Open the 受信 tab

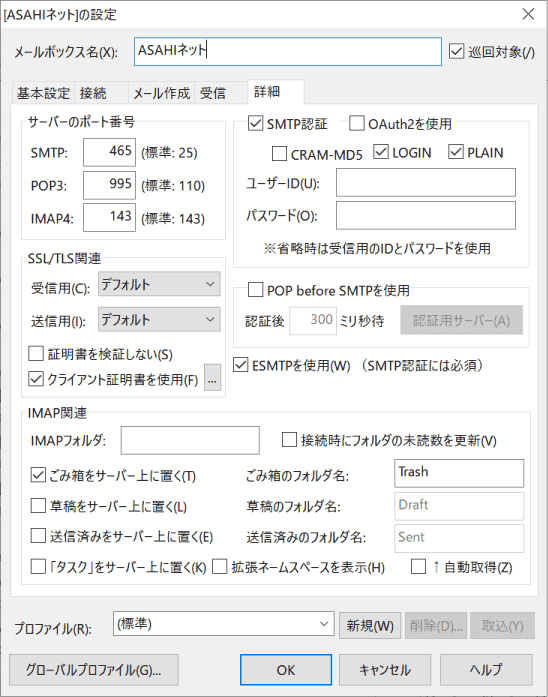coord(221,93)
